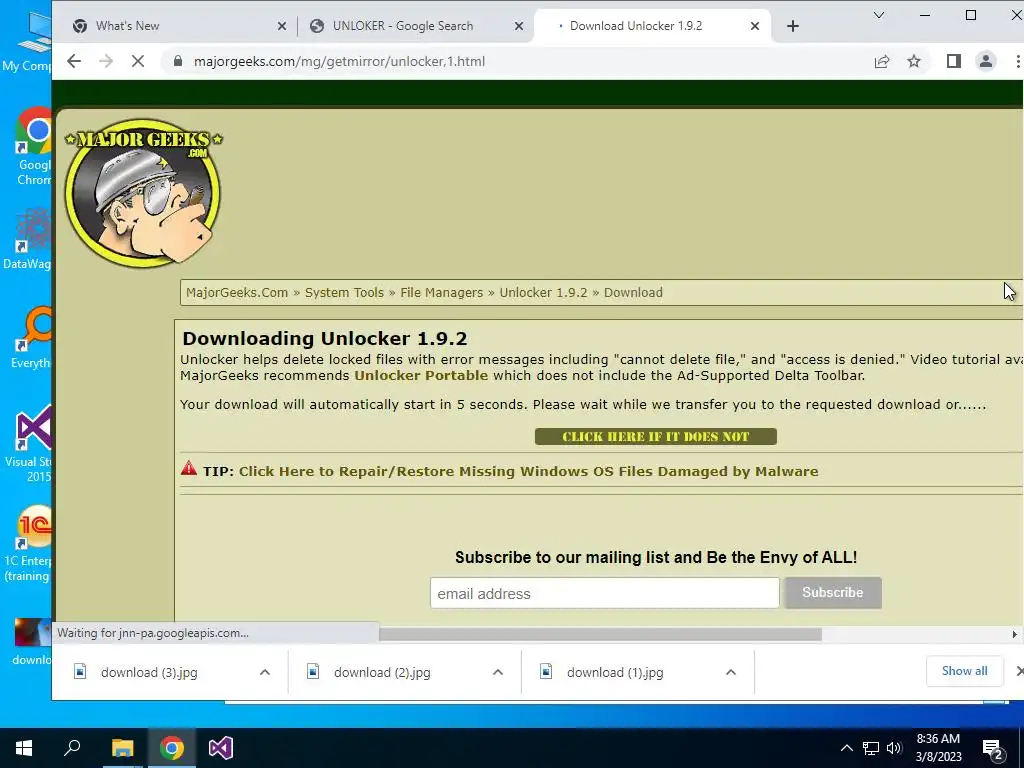
Task: Click 'Click Here If It Does Not' button
Action: [x=656, y=436]
